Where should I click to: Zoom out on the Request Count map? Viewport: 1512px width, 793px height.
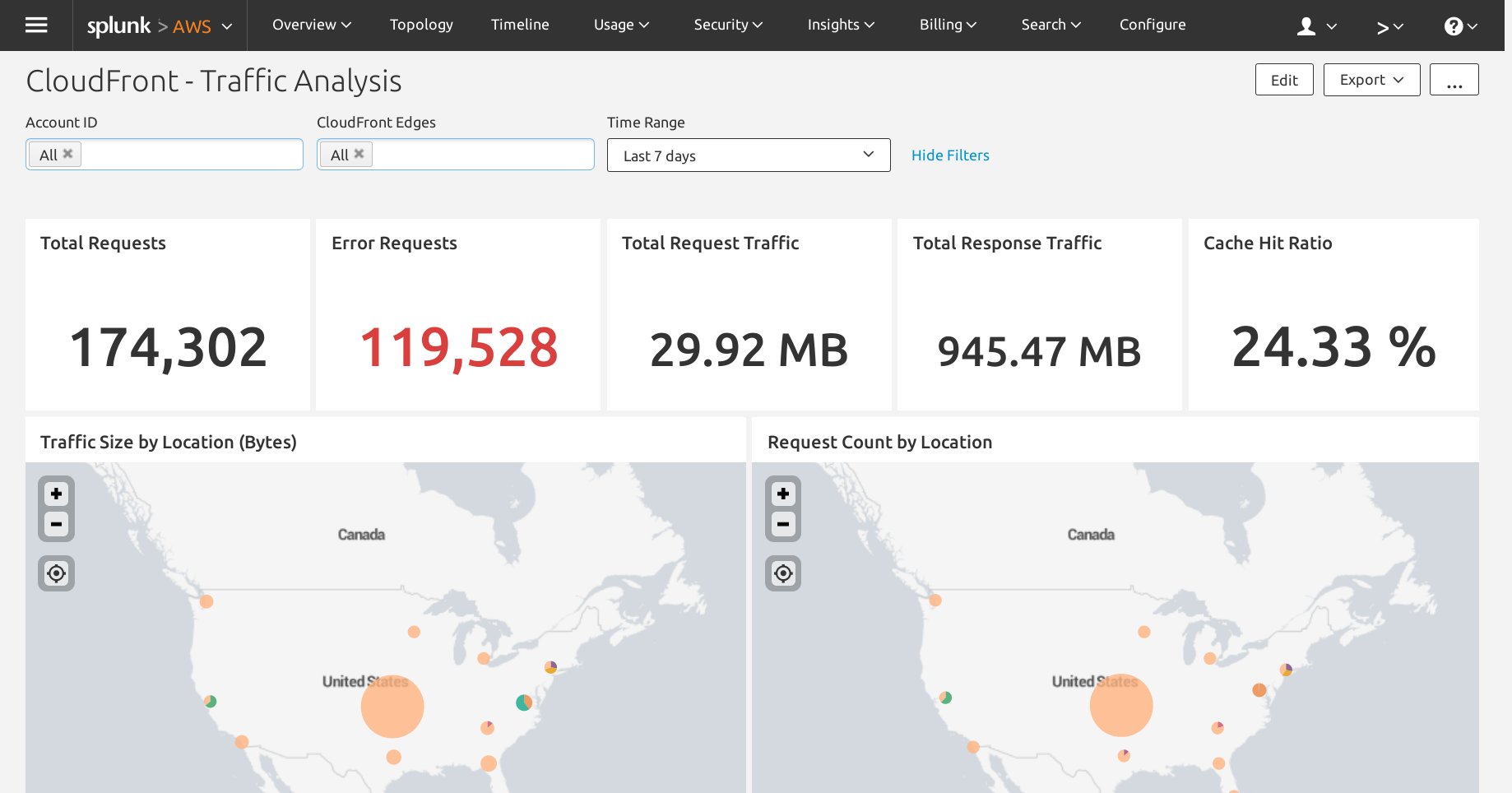coord(782,524)
